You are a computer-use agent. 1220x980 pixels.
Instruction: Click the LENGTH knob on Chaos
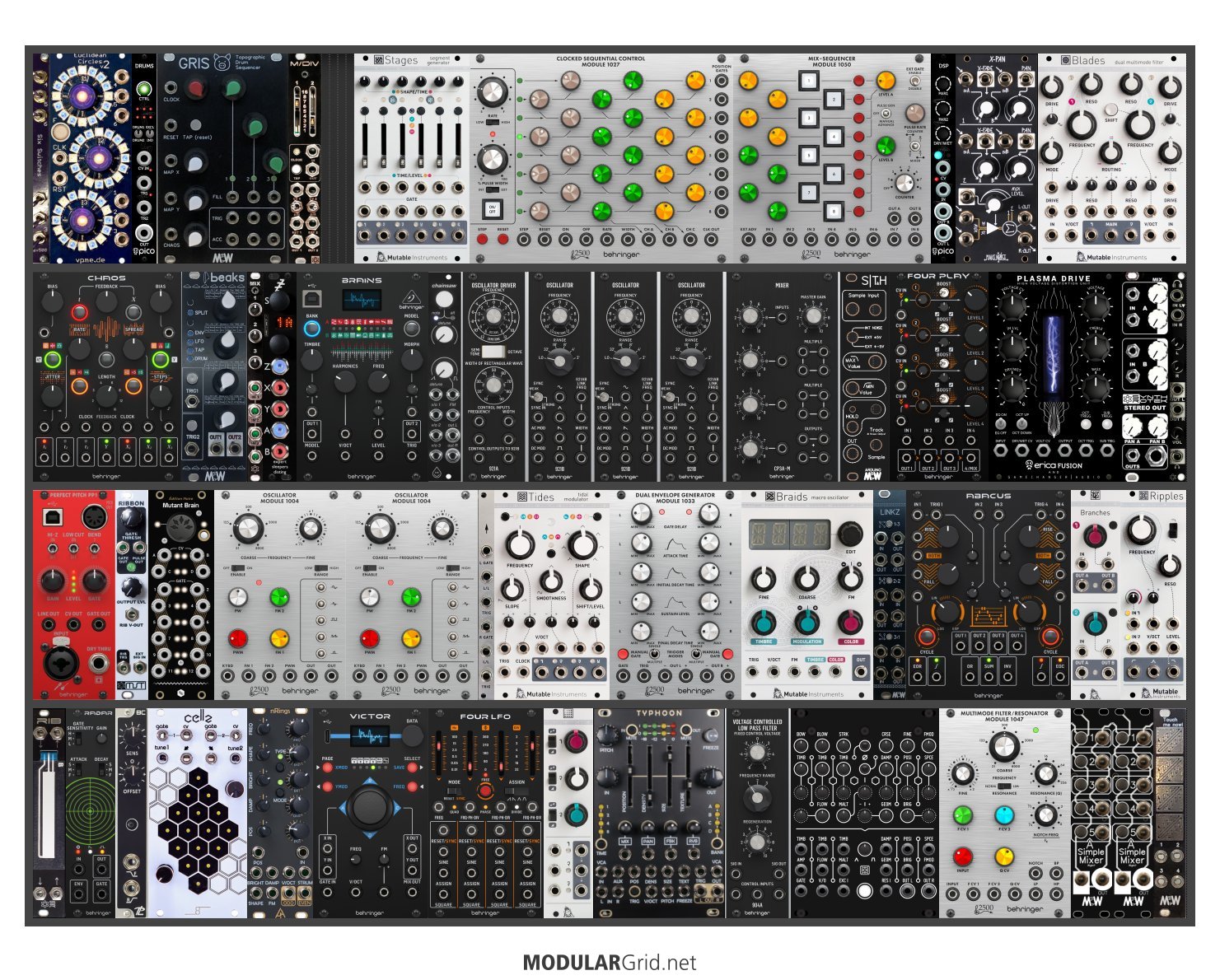[x=106, y=395]
